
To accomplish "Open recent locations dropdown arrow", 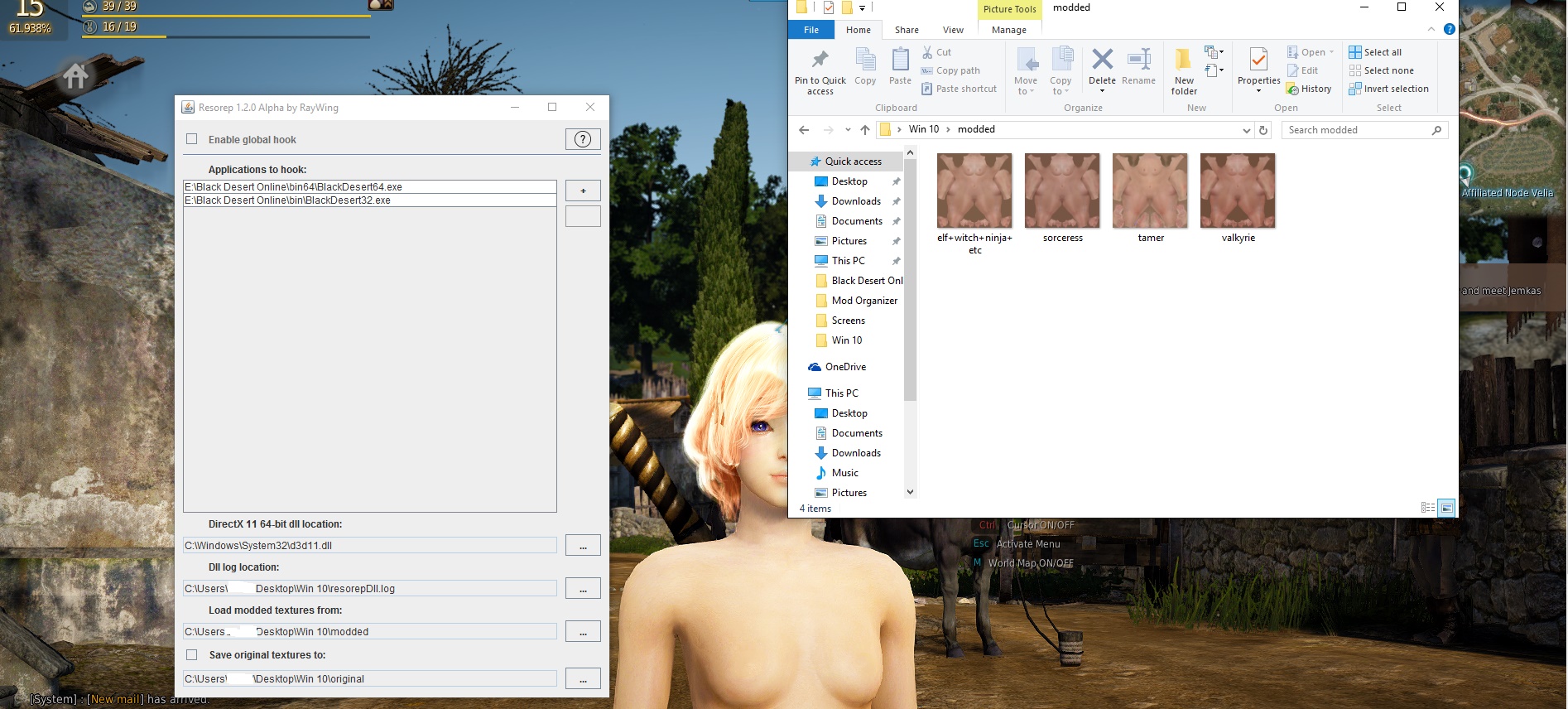I will [x=848, y=130].
